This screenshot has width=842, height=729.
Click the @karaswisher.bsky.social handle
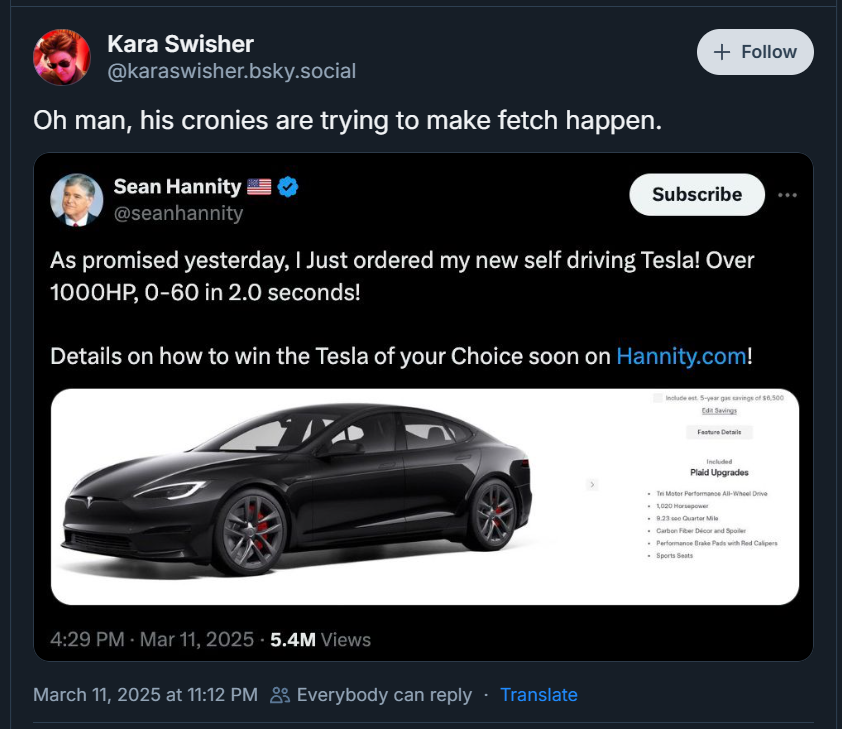tap(231, 71)
